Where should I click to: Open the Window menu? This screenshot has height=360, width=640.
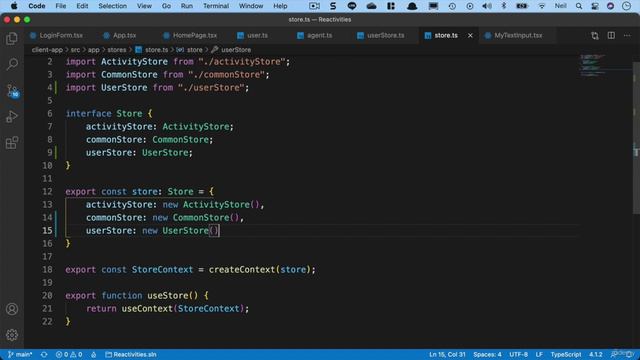tap(251, 6)
